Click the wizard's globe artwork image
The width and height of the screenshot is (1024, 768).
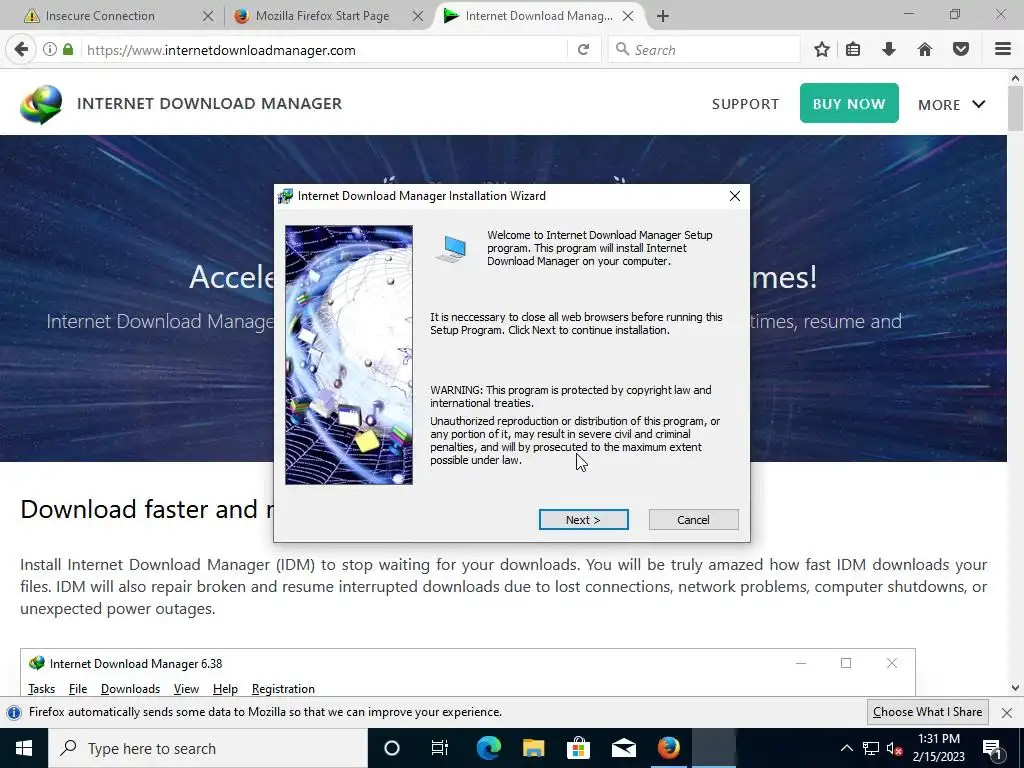pos(349,355)
